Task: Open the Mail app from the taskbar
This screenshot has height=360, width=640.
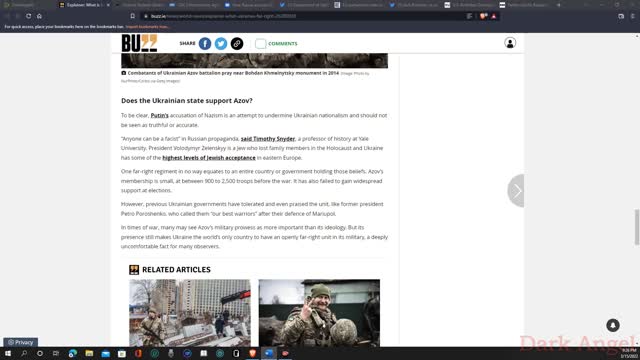Action: [105, 353]
